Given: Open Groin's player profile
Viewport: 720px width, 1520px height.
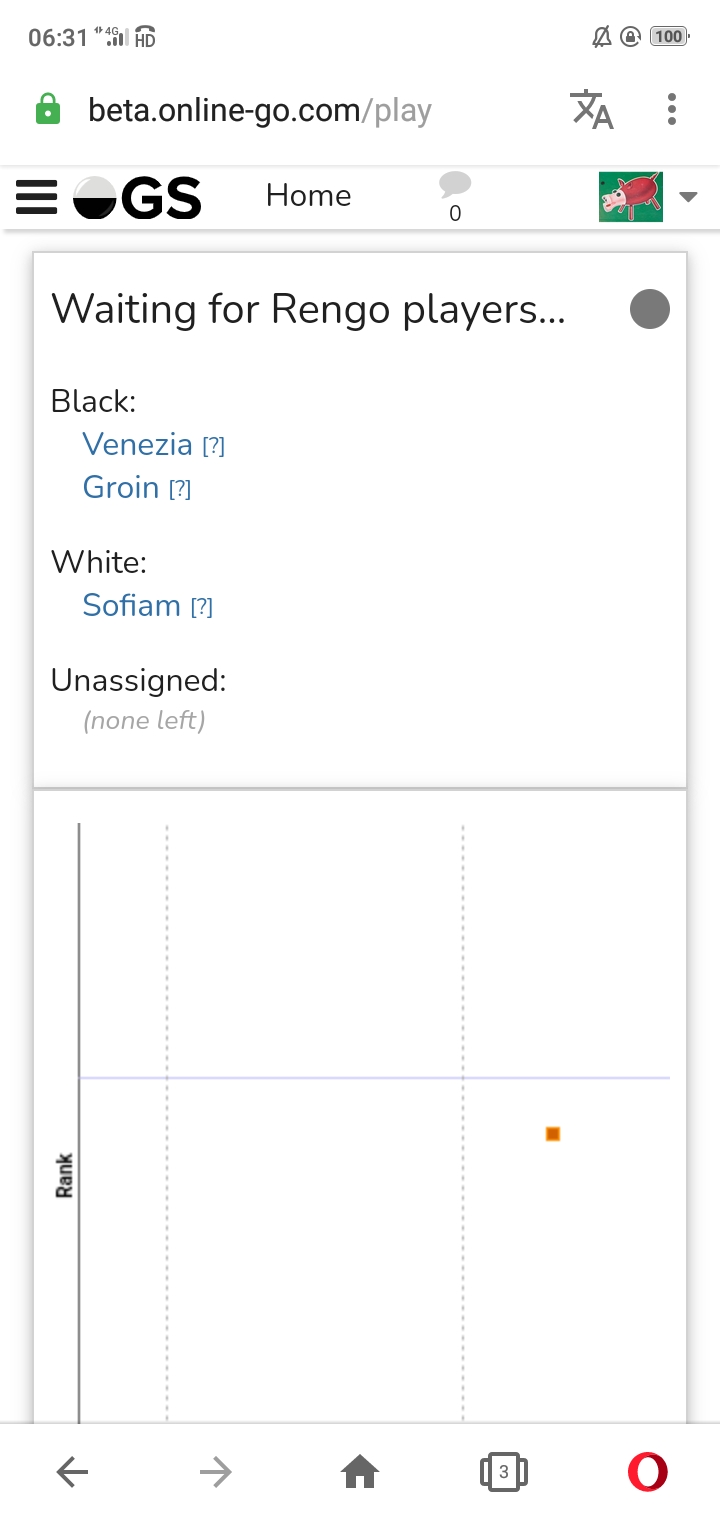Looking at the screenshot, I should (121, 487).
